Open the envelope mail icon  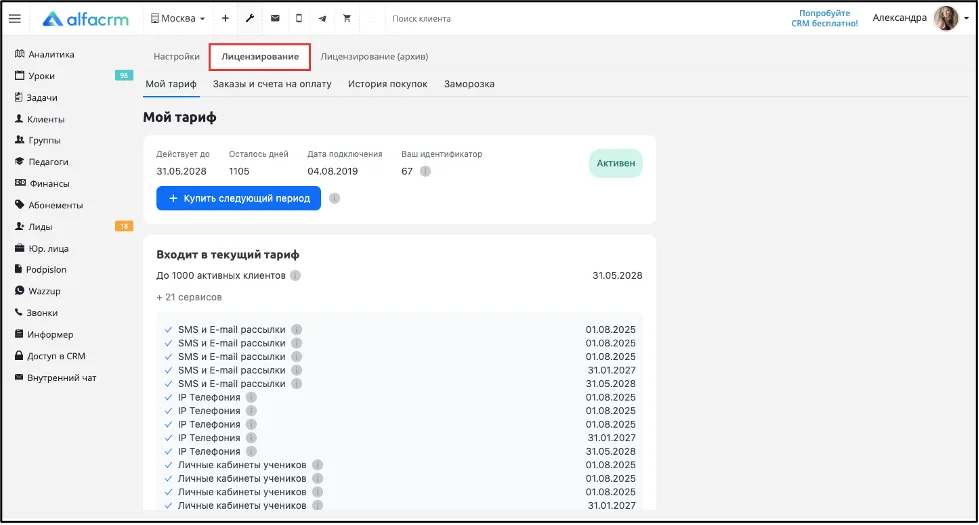pos(275,19)
